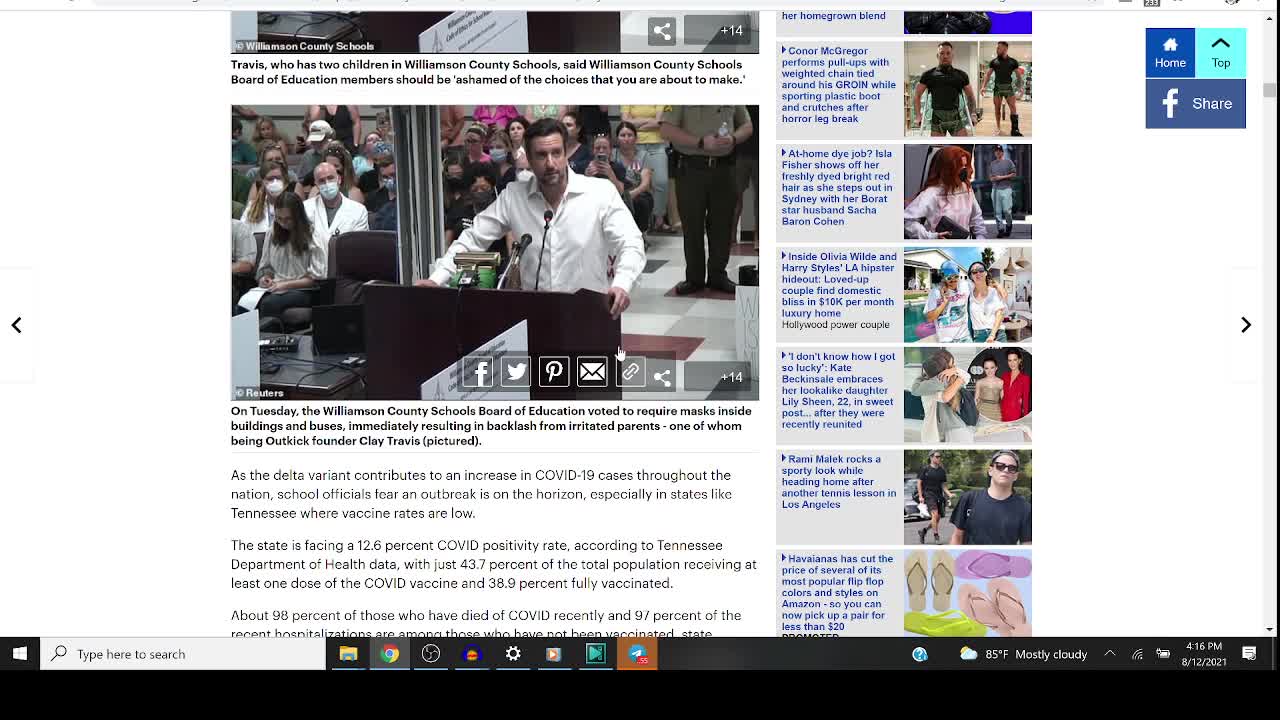1280x720 pixels.
Task: Click the Facebook Share button
Action: pos(1196,104)
